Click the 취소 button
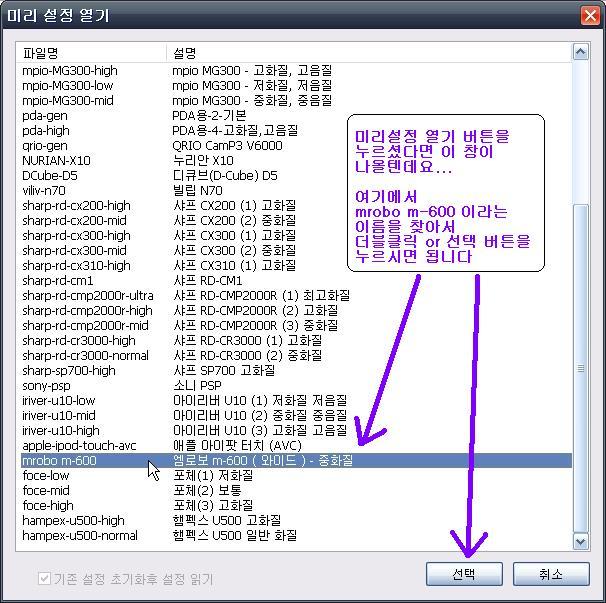 point(551,574)
